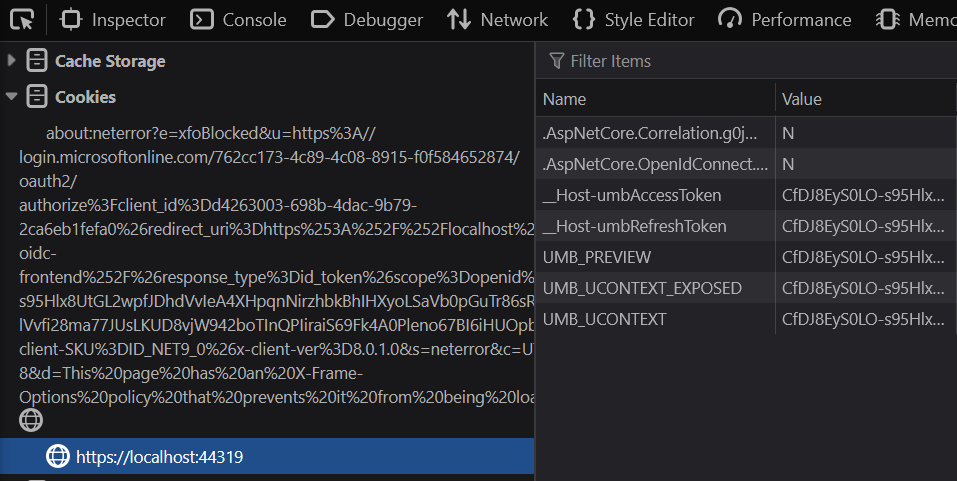Viewport: 957px width, 481px height.
Task: Select the Cache Storage database icon
Action: (37, 61)
